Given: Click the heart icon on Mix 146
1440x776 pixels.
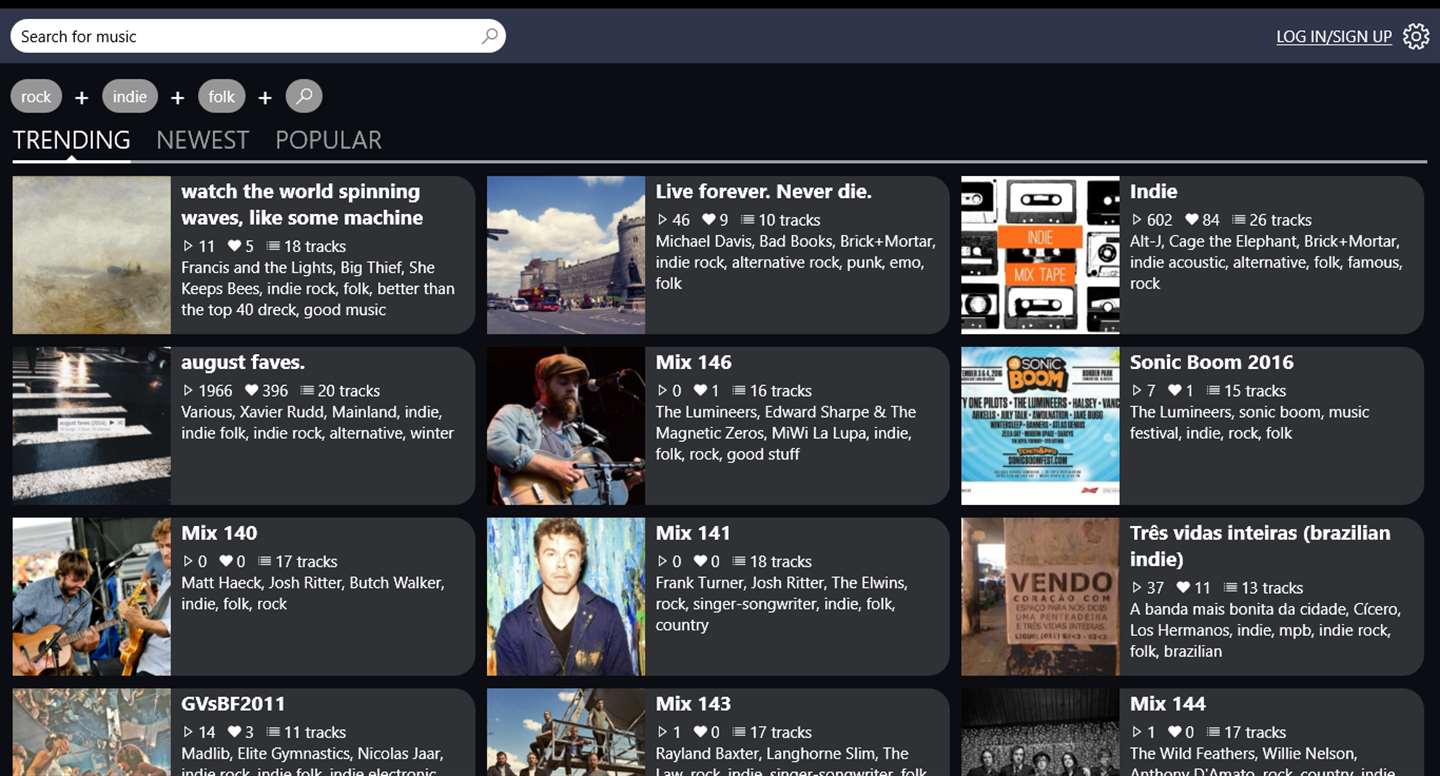Looking at the screenshot, I should (699, 391).
